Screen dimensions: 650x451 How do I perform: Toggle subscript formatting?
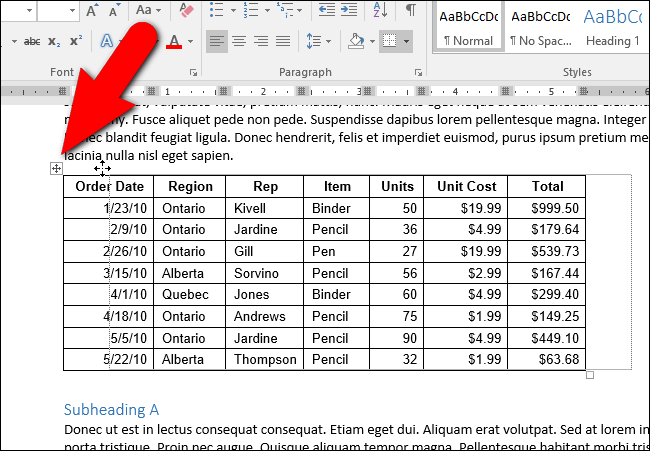(54, 41)
